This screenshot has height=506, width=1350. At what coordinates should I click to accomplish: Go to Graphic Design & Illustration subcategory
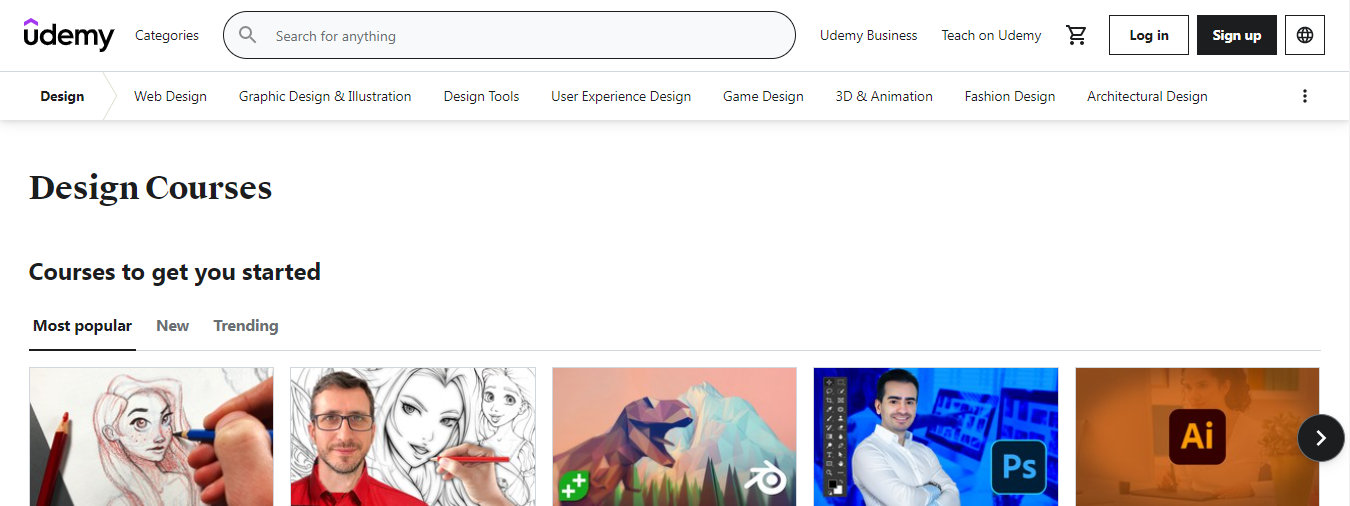click(325, 96)
